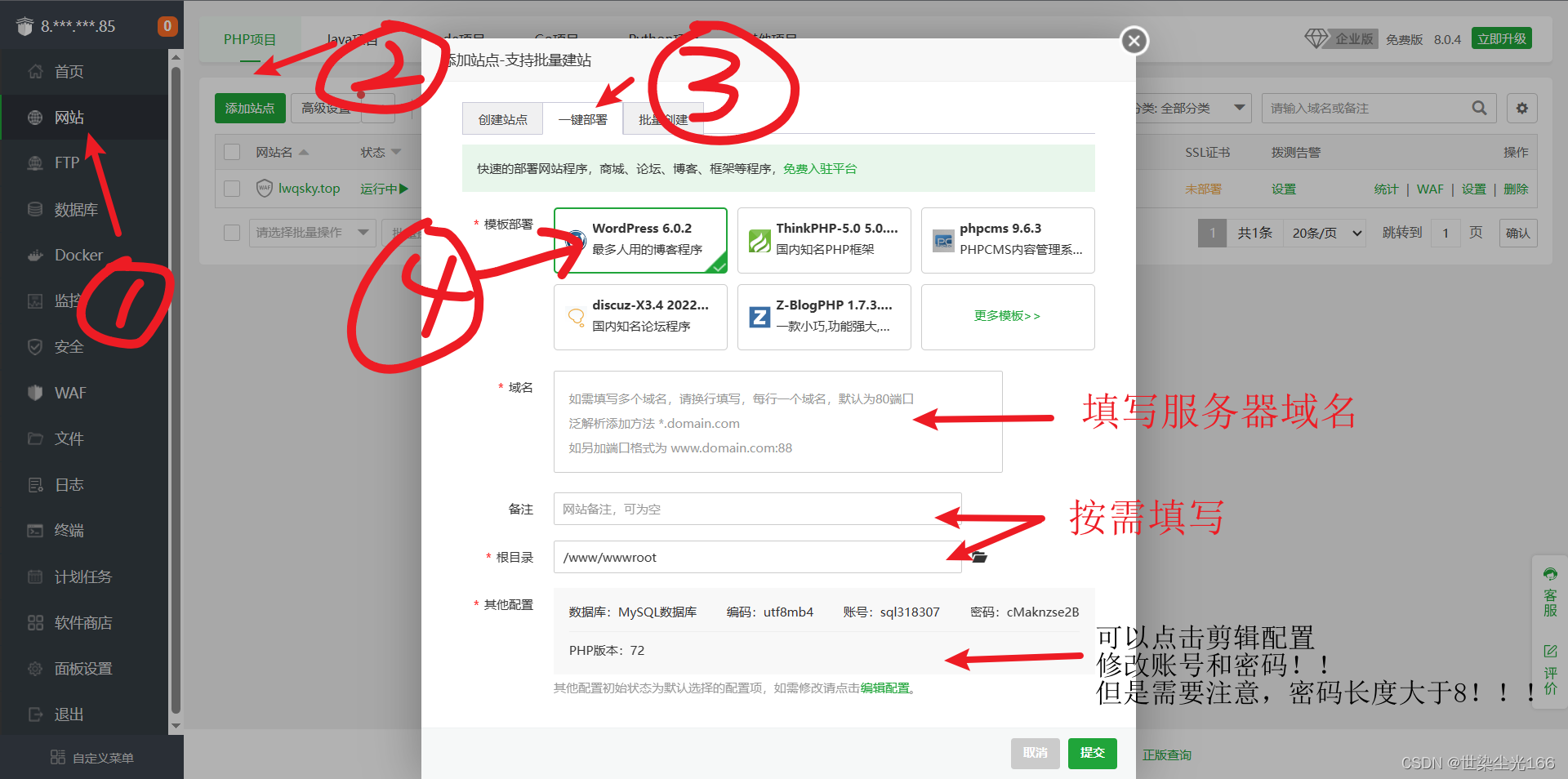Viewport: 1568px width, 779px height.
Task: Switch to the 创建站点 tab
Action: point(503,119)
